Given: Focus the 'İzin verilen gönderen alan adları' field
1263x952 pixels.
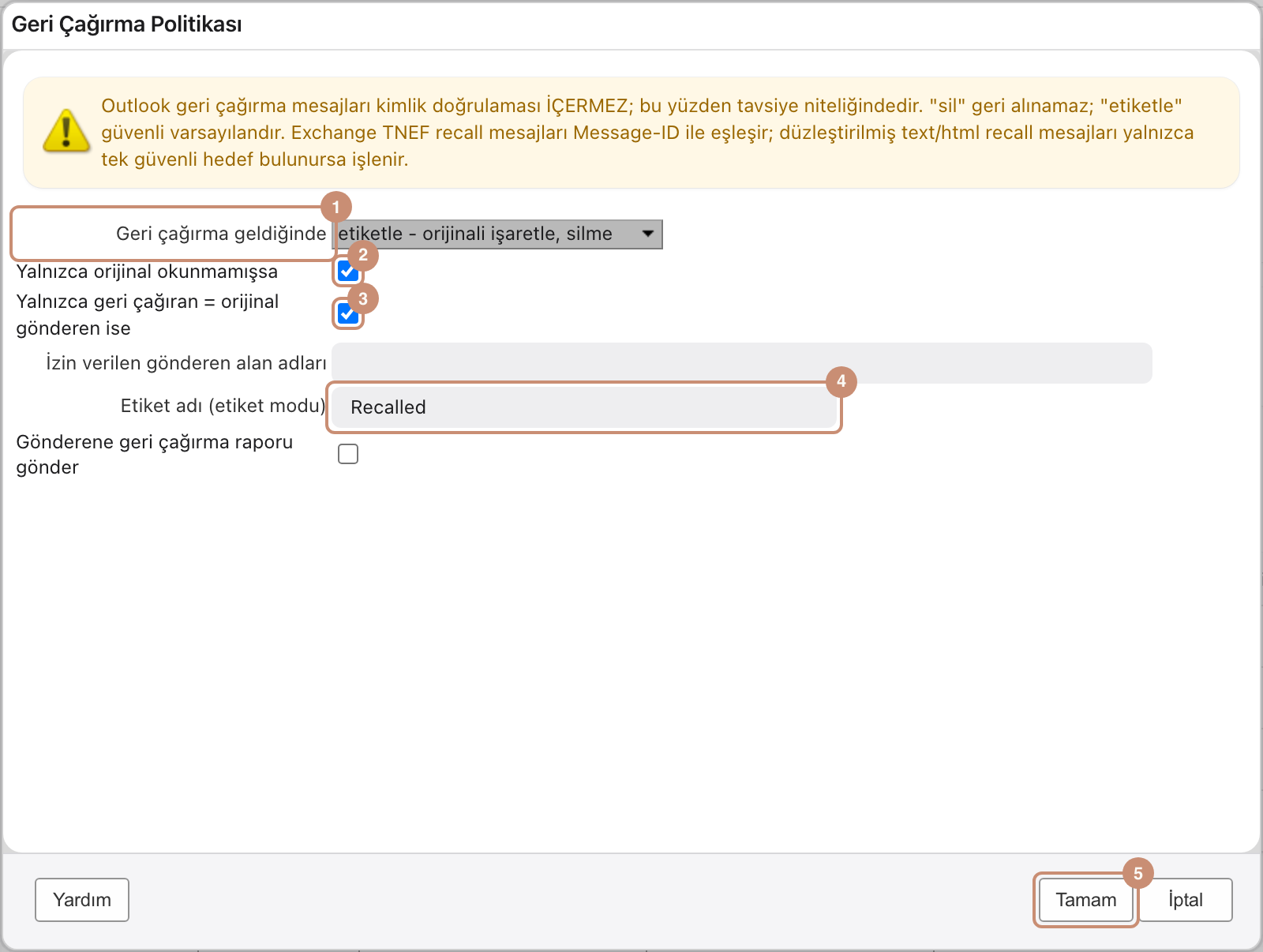Looking at the screenshot, I should pos(742,363).
